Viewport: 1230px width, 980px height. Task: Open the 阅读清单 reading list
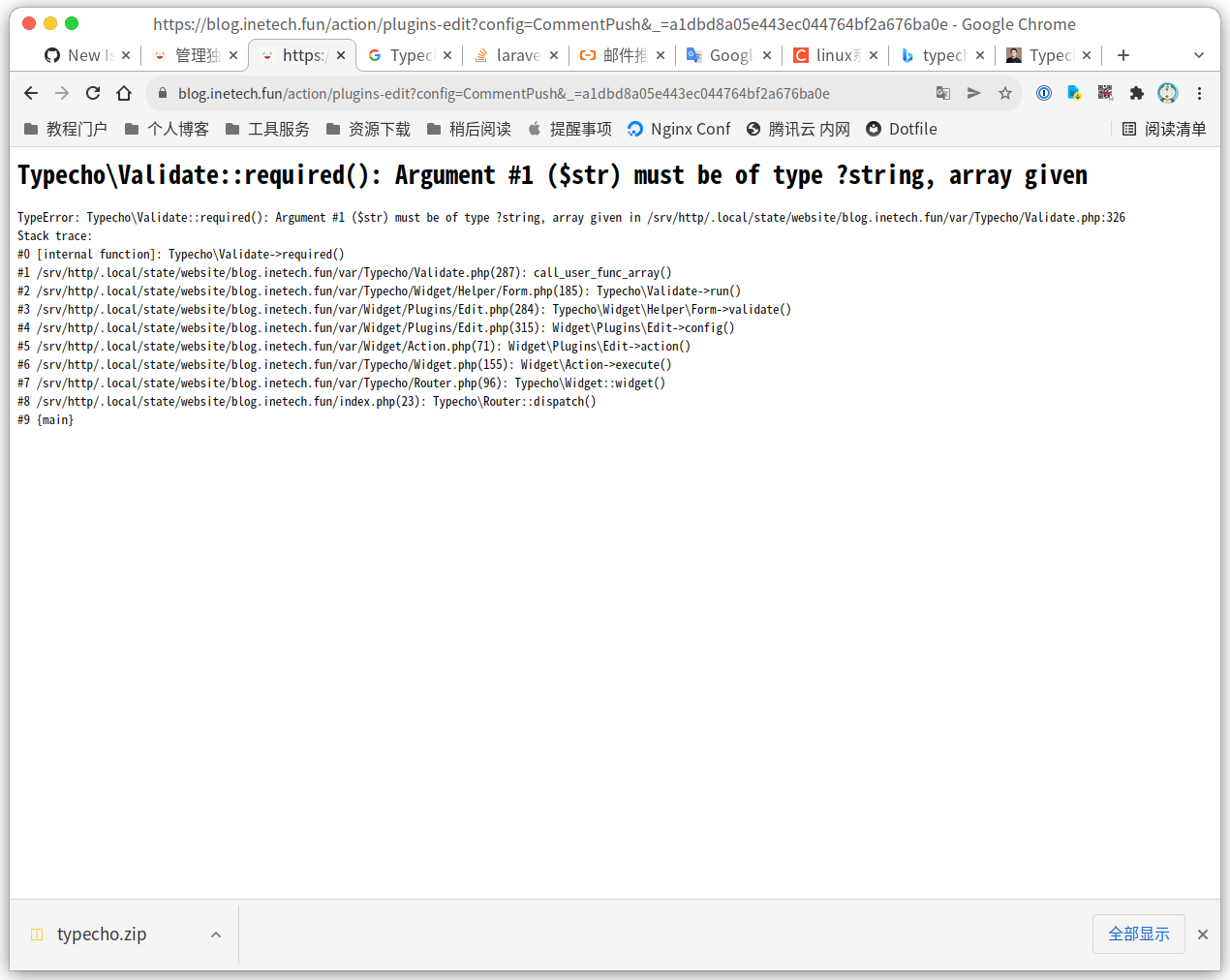point(1164,129)
